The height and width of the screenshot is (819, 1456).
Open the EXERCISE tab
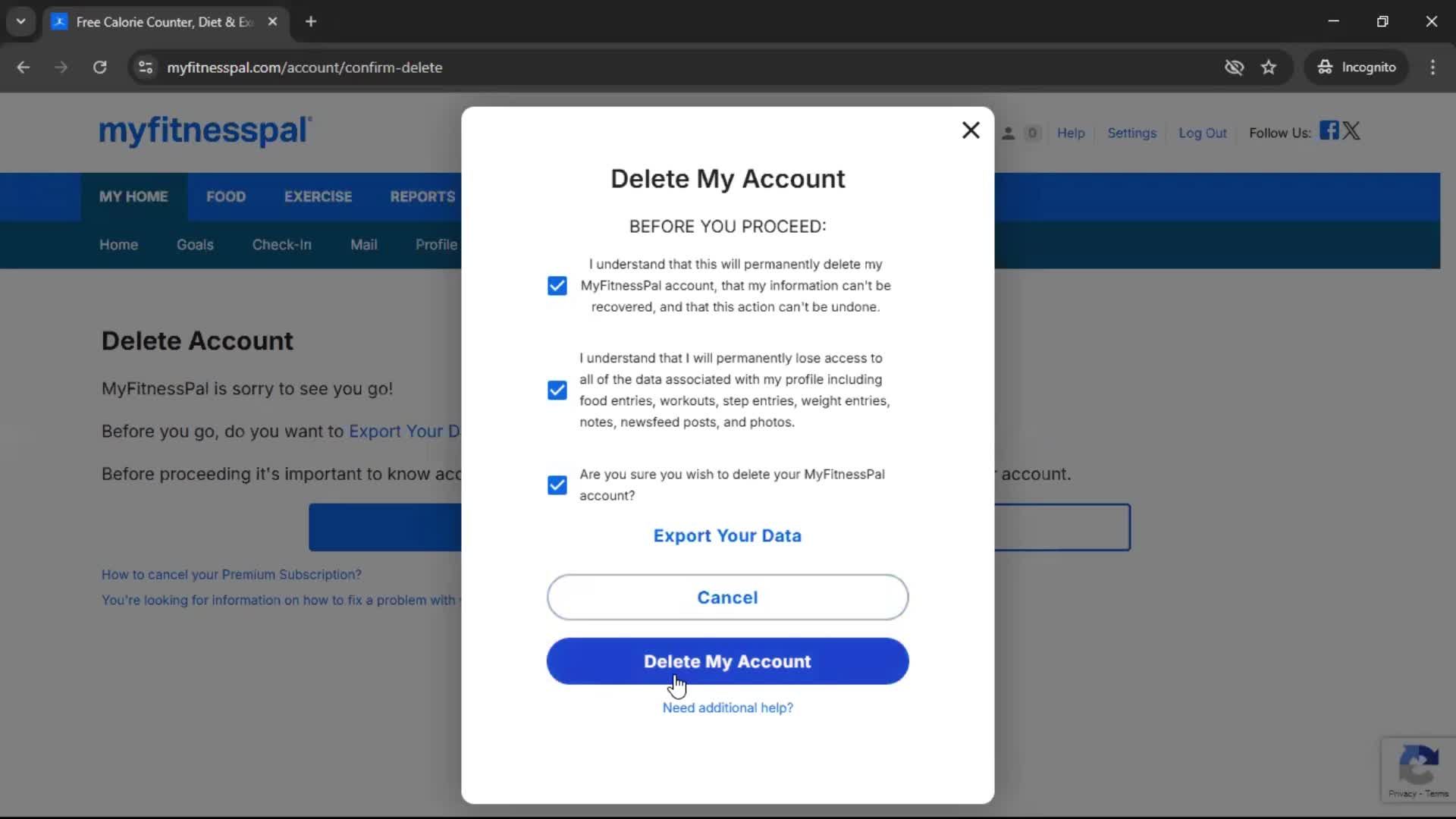(x=318, y=196)
